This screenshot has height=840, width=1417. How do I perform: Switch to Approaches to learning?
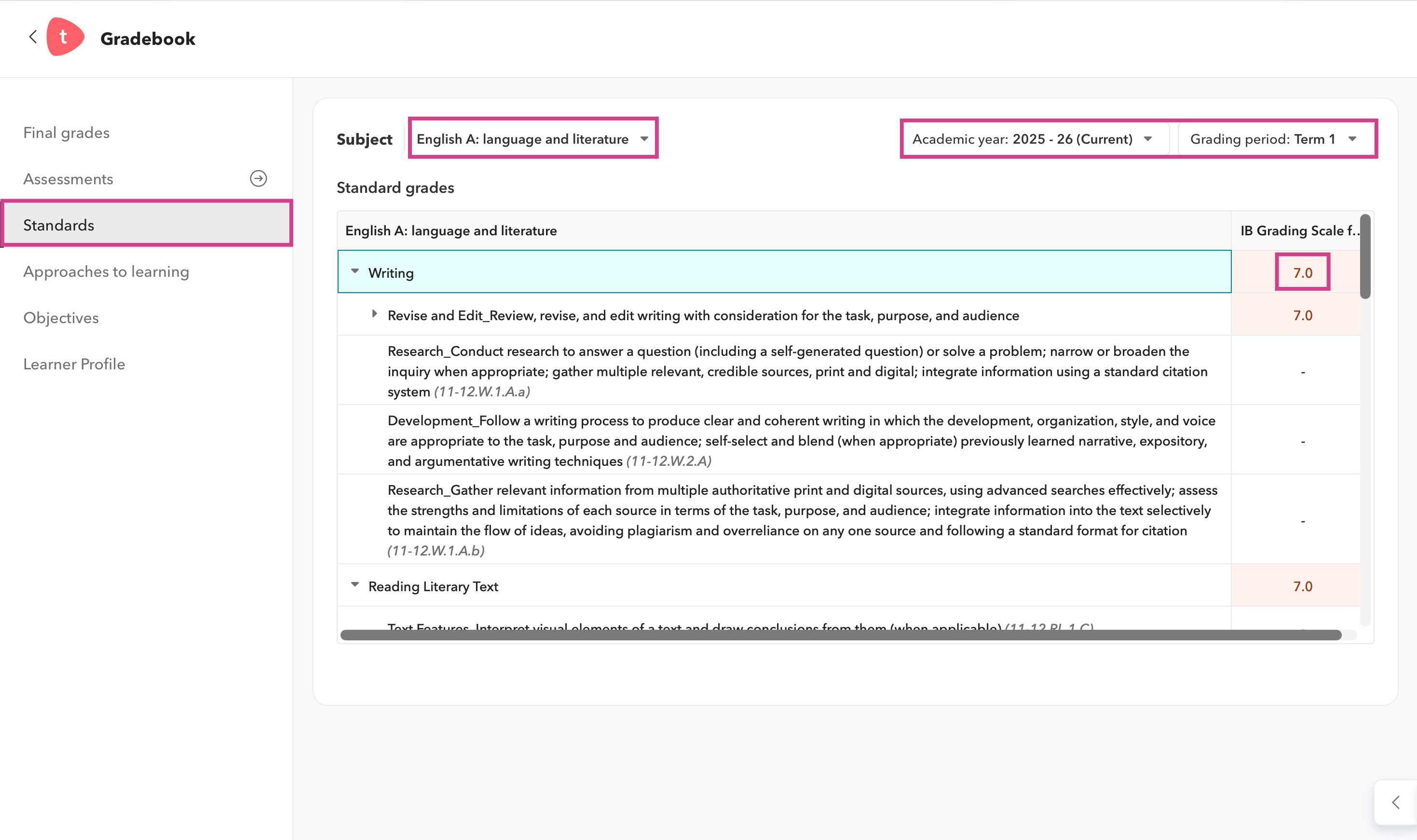click(x=106, y=271)
